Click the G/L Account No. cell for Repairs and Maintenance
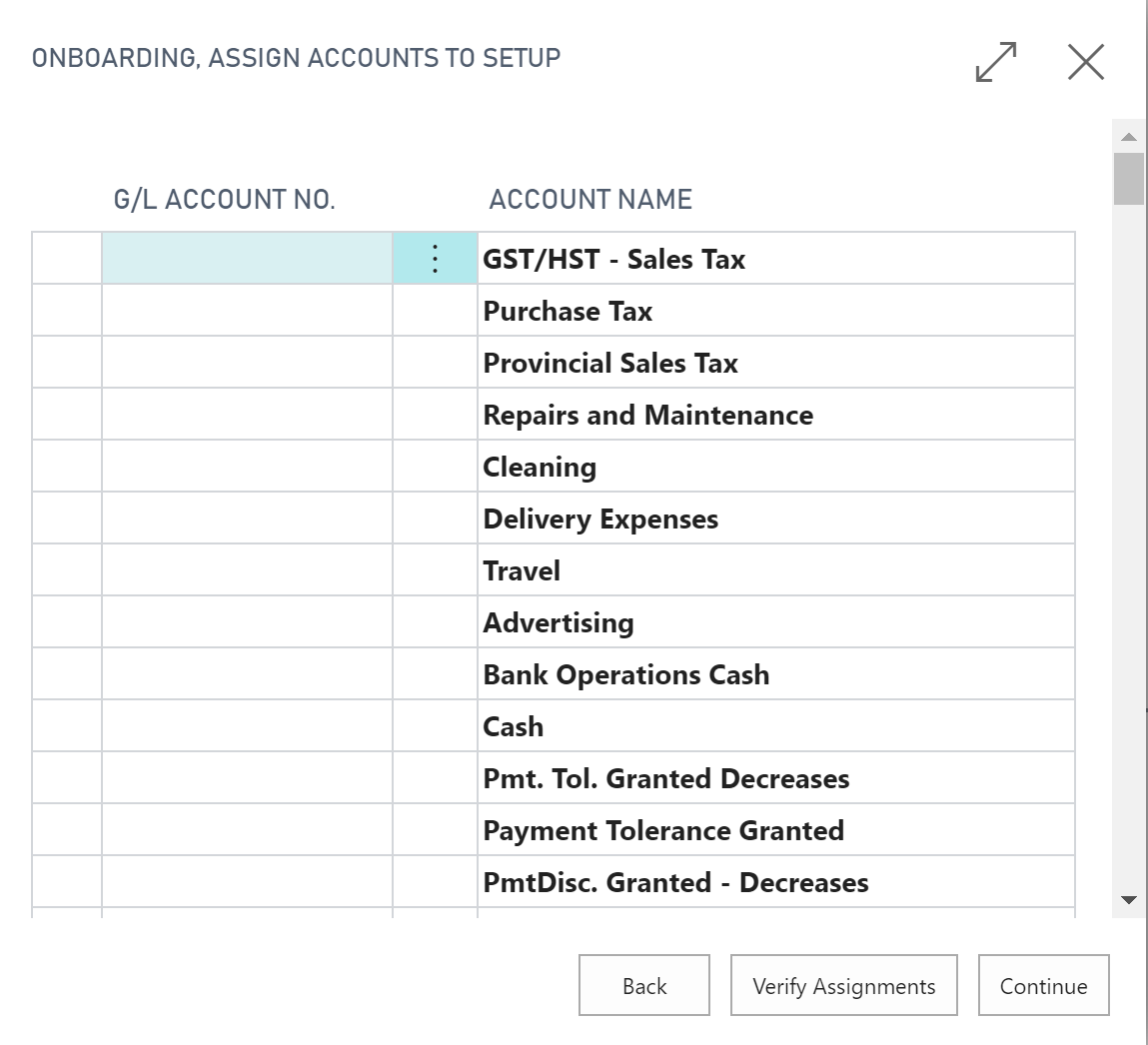The height and width of the screenshot is (1045, 1148). coord(248,415)
